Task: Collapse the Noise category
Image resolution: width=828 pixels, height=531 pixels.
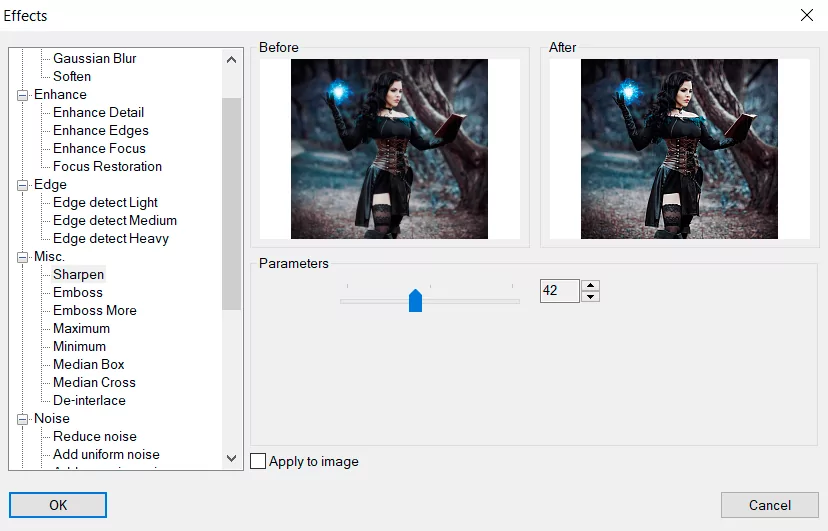Action: 22,419
